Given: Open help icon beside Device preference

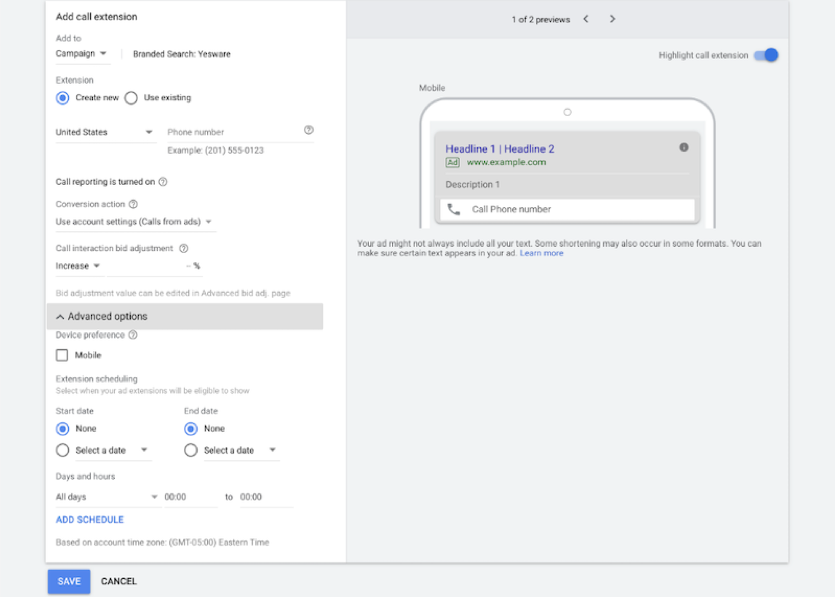Looking at the screenshot, I should [x=133, y=334].
